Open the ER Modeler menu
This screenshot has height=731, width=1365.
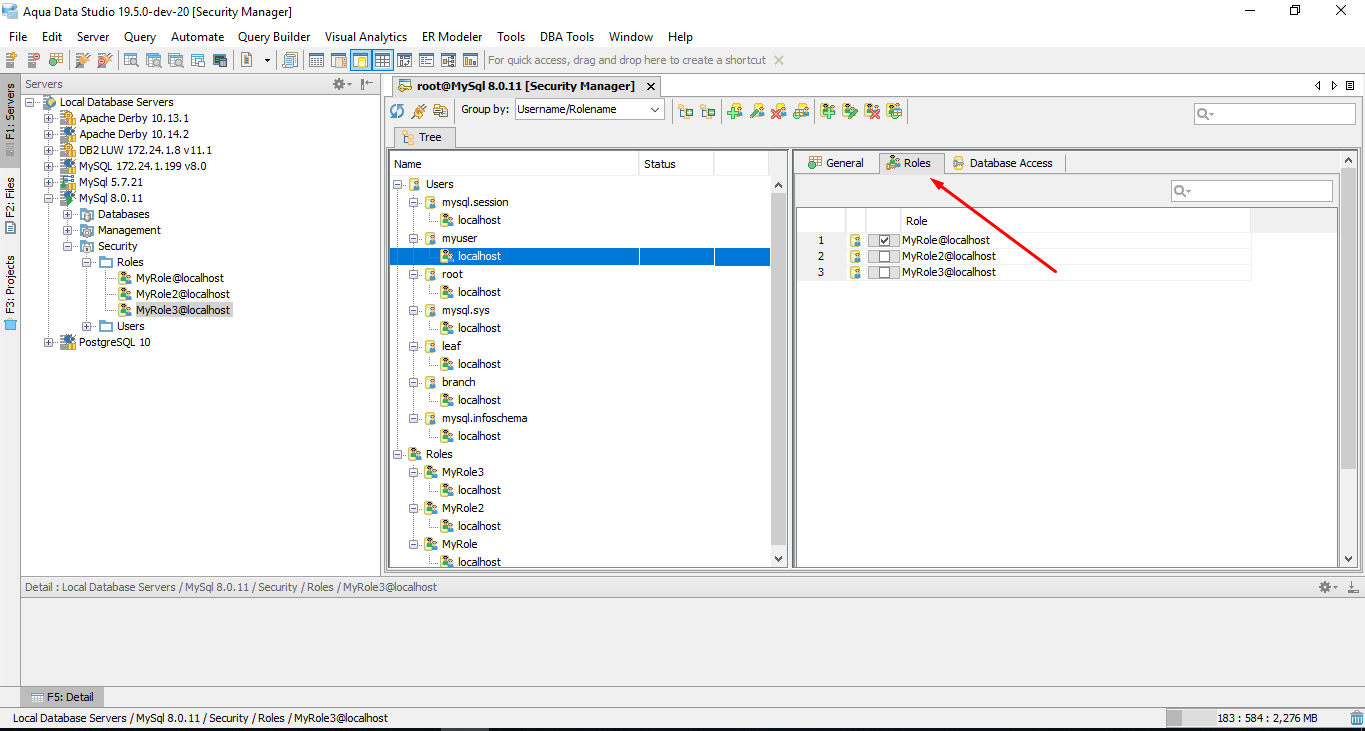pyautogui.click(x=451, y=36)
